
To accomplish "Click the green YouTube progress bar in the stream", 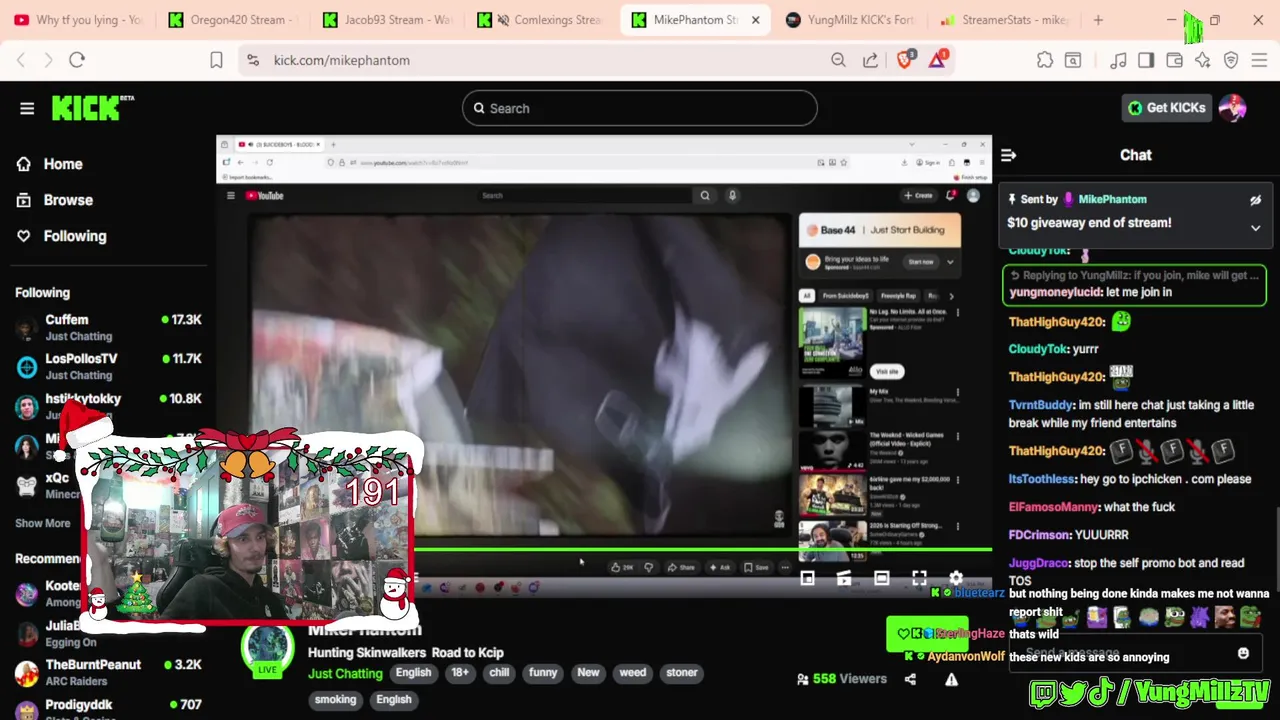I will (x=703, y=548).
